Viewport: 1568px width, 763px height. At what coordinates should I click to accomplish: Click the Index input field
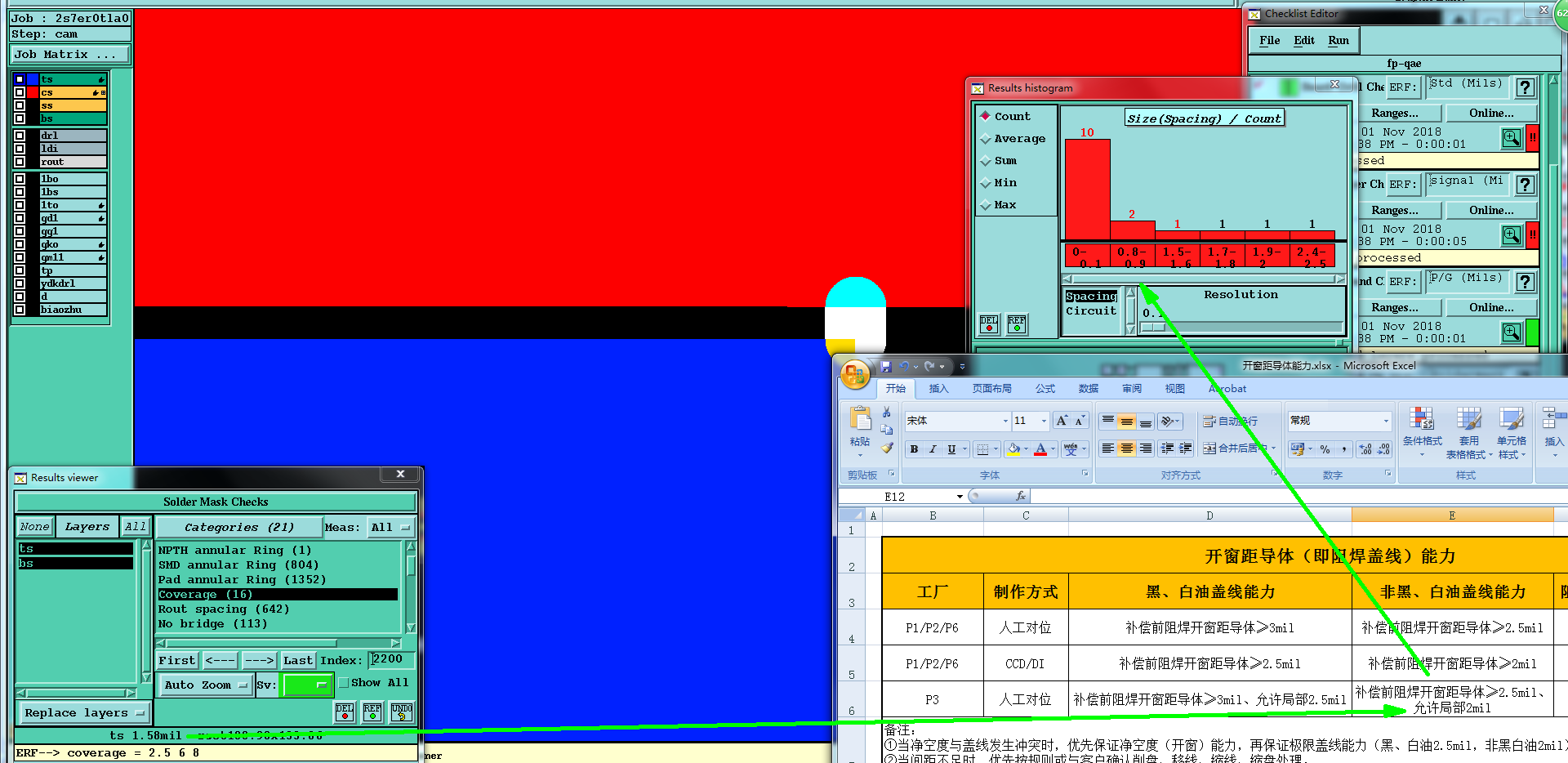point(392,659)
